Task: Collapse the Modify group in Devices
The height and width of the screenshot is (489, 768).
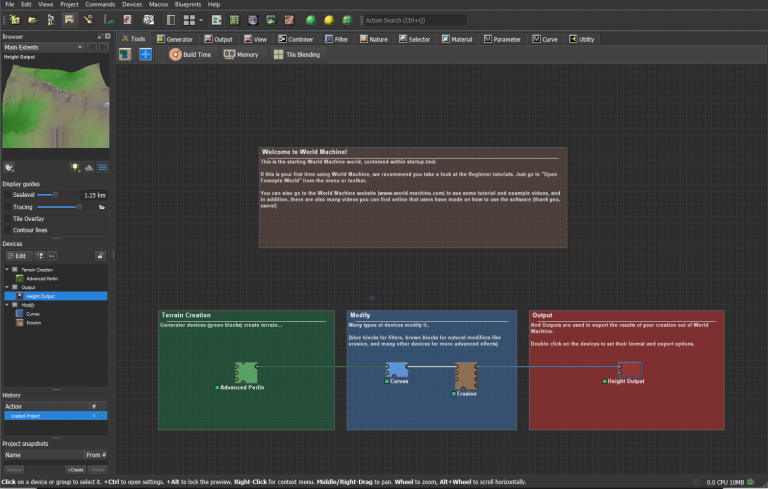Action: pos(6,305)
